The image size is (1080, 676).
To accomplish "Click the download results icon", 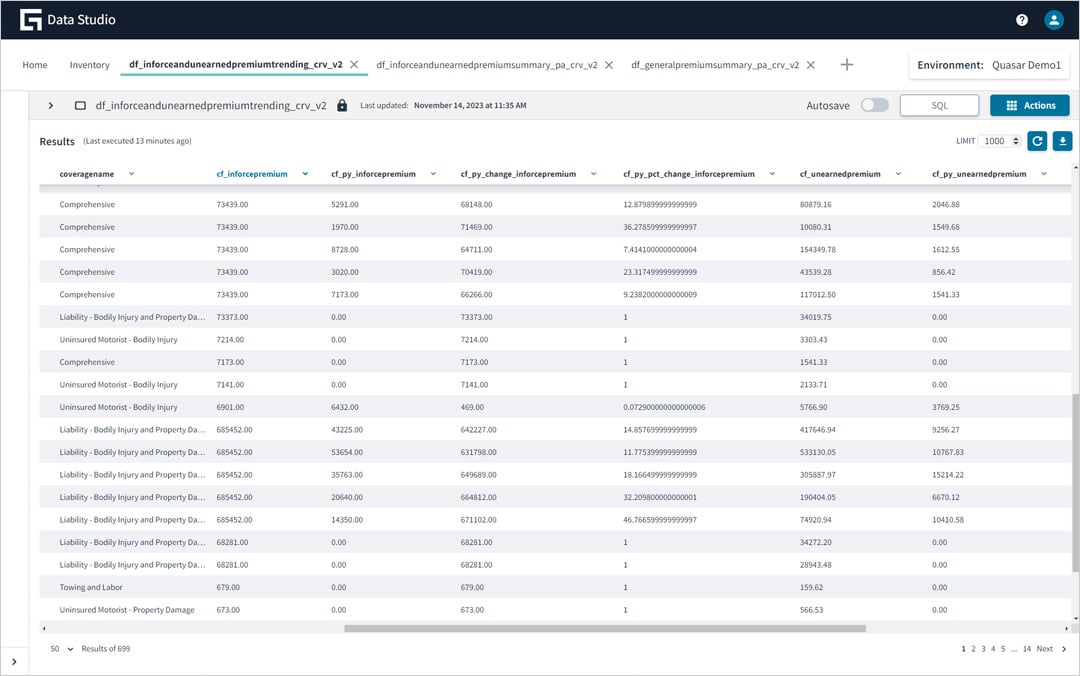I will (1063, 140).
